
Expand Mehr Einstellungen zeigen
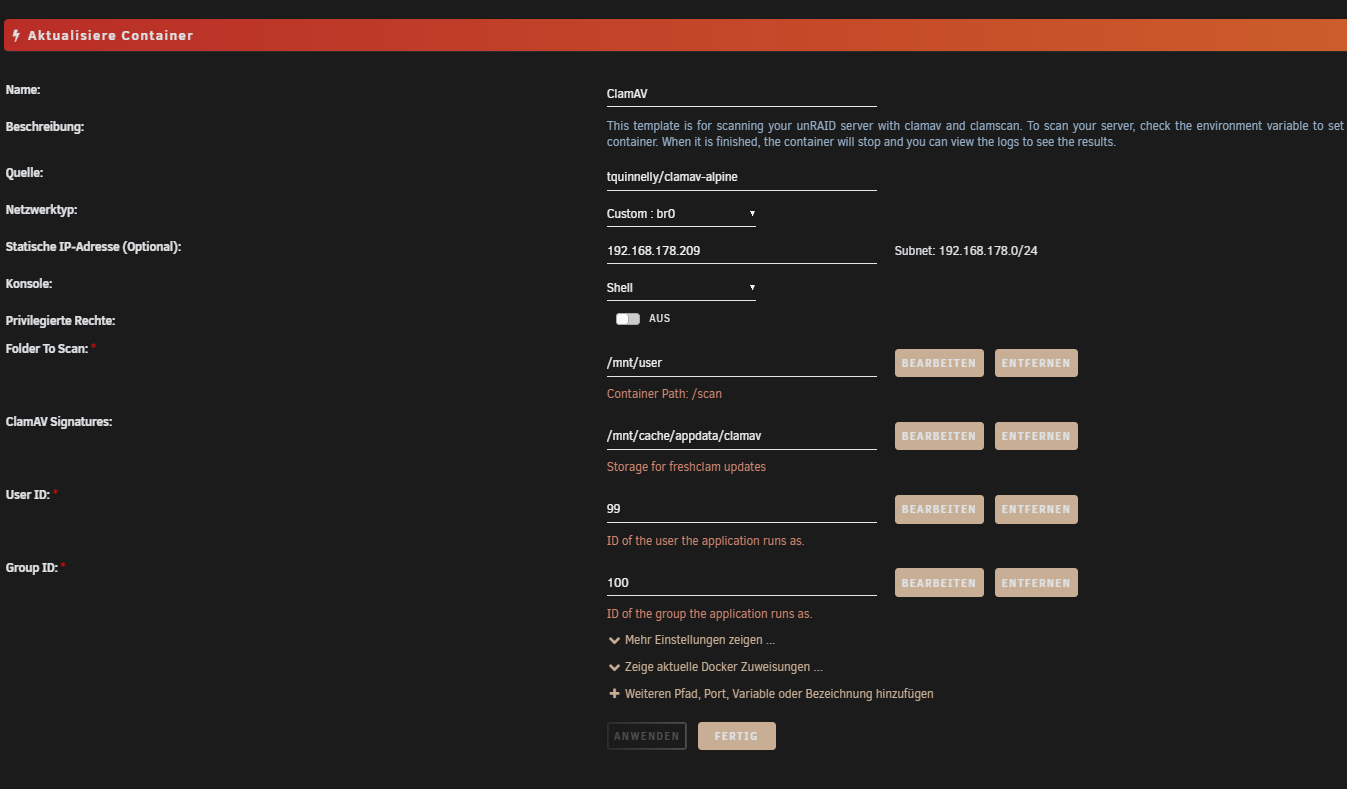pos(691,640)
